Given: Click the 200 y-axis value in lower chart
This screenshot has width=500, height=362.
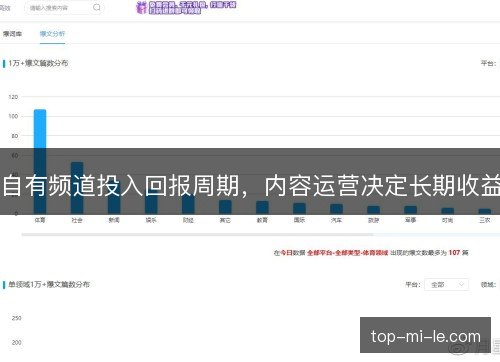Looking at the screenshot, I should pos(17,342).
